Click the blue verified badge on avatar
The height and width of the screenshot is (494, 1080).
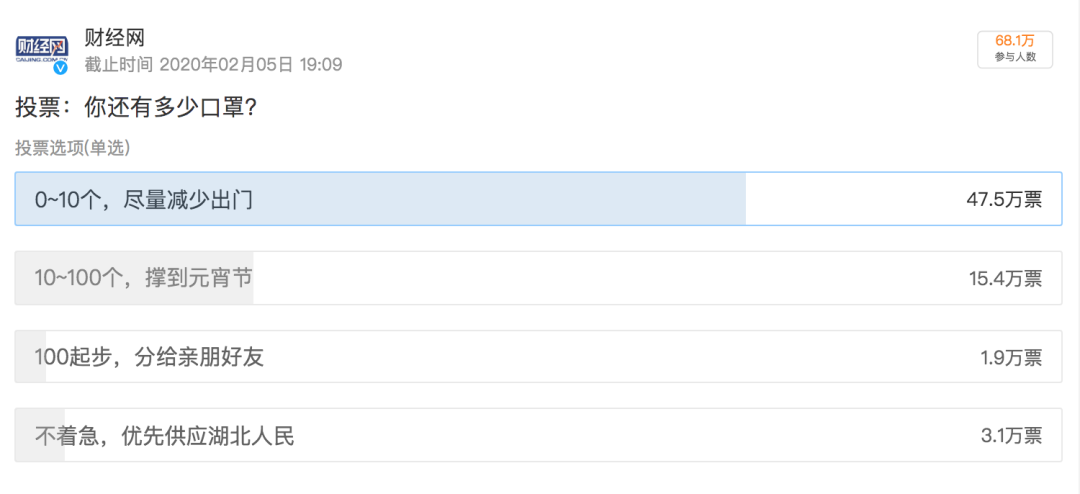(x=61, y=68)
